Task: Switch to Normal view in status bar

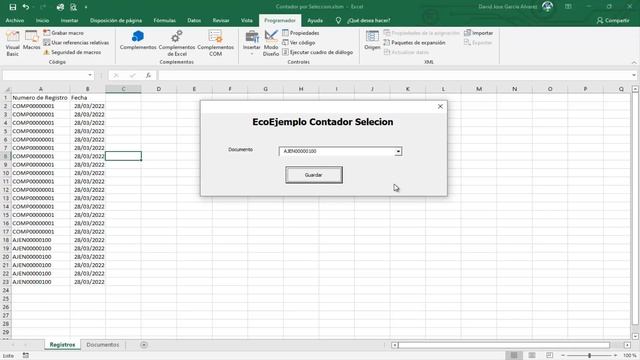Action: (x=514, y=355)
